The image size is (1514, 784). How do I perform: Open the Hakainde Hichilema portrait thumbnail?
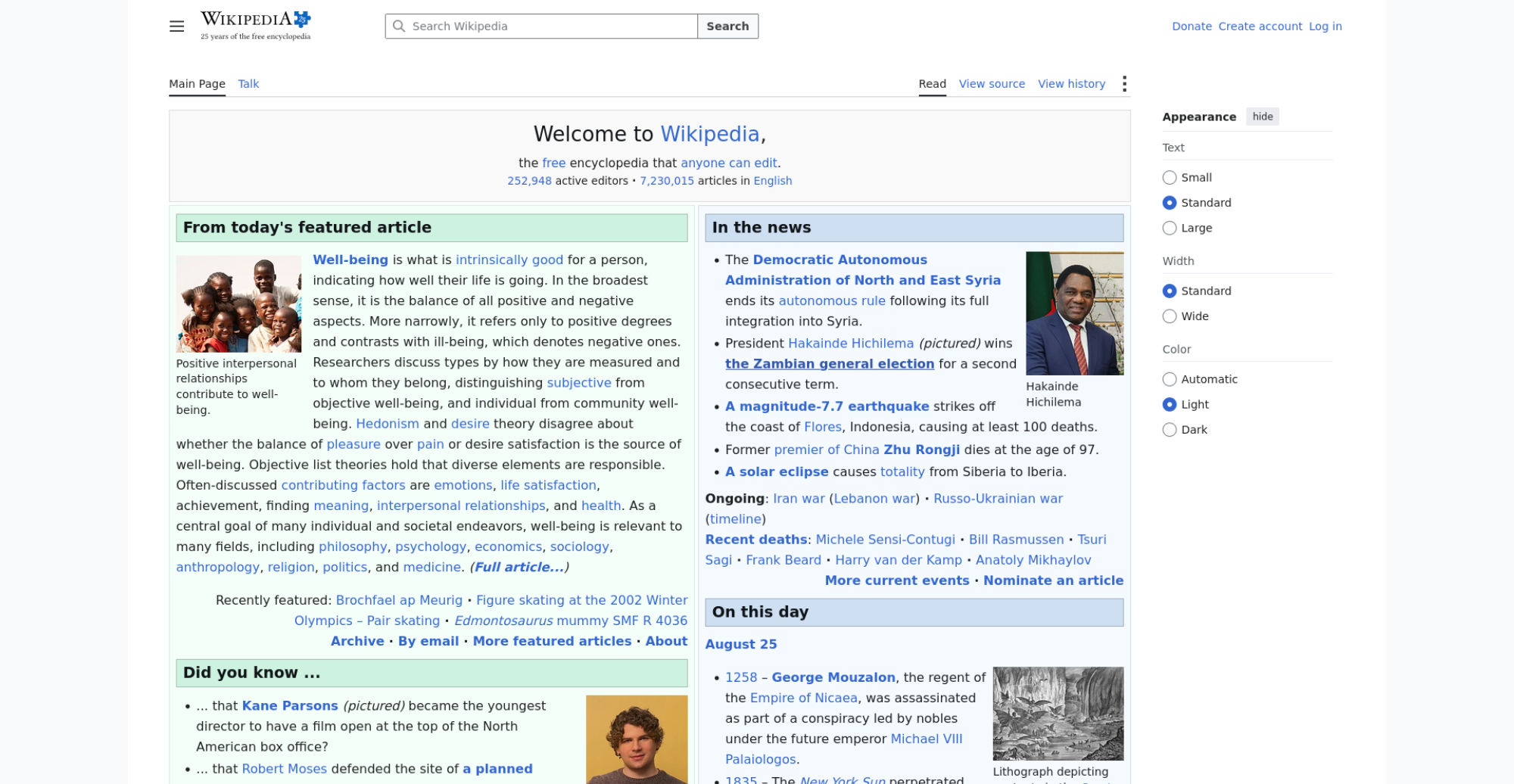(x=1074, y=313)
